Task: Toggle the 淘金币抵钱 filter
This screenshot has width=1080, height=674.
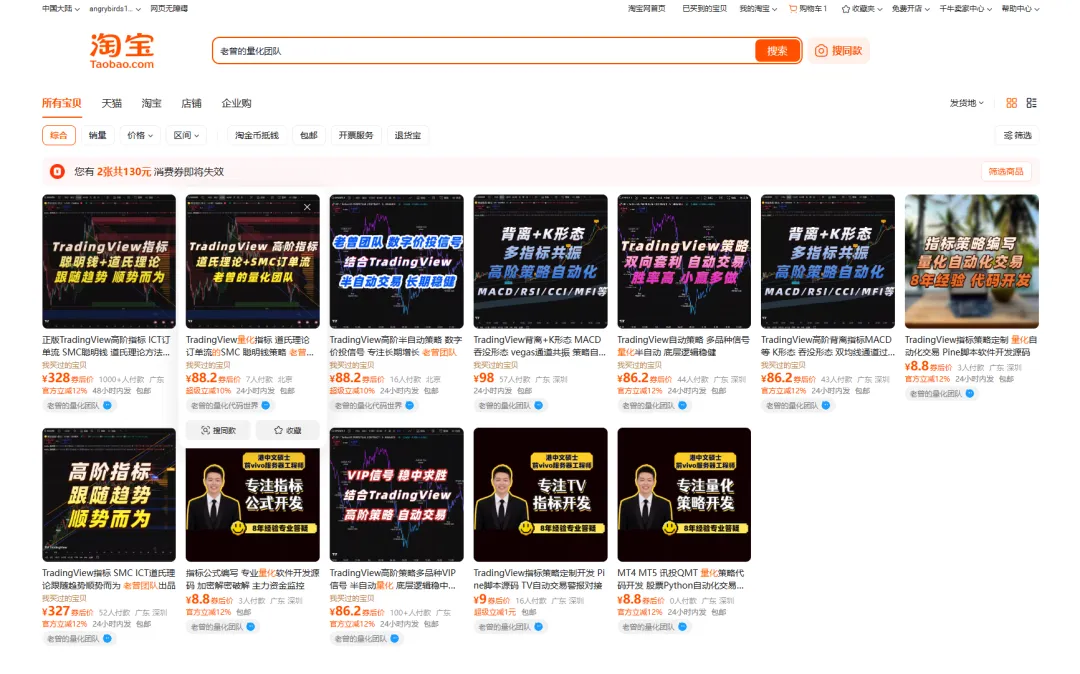Action: pos(257,135)
